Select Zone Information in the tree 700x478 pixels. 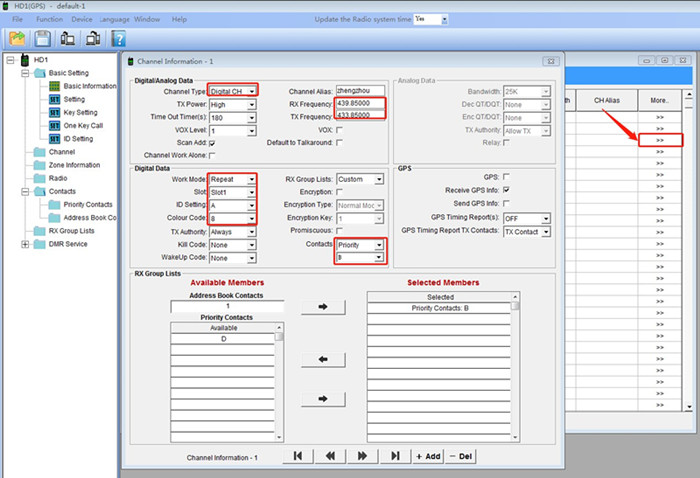coord(75,165)
